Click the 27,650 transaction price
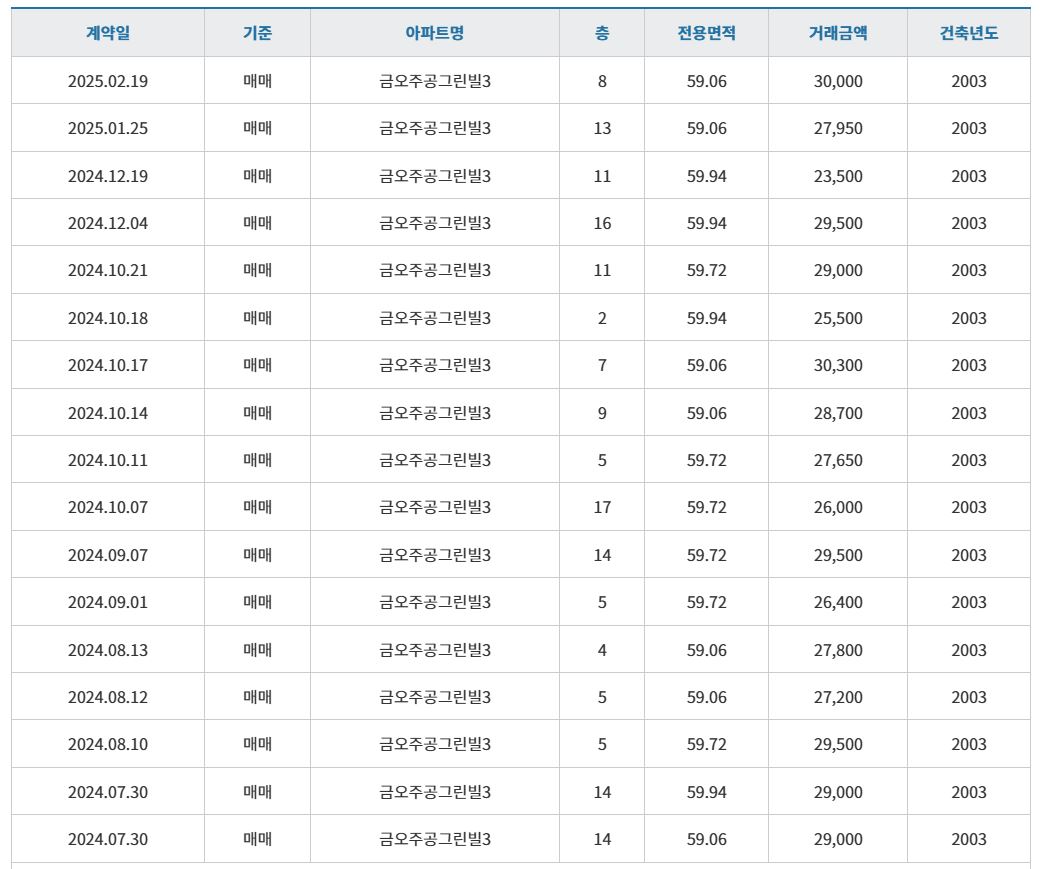The height and width of the screenshot is (869, 1051). 838,460
